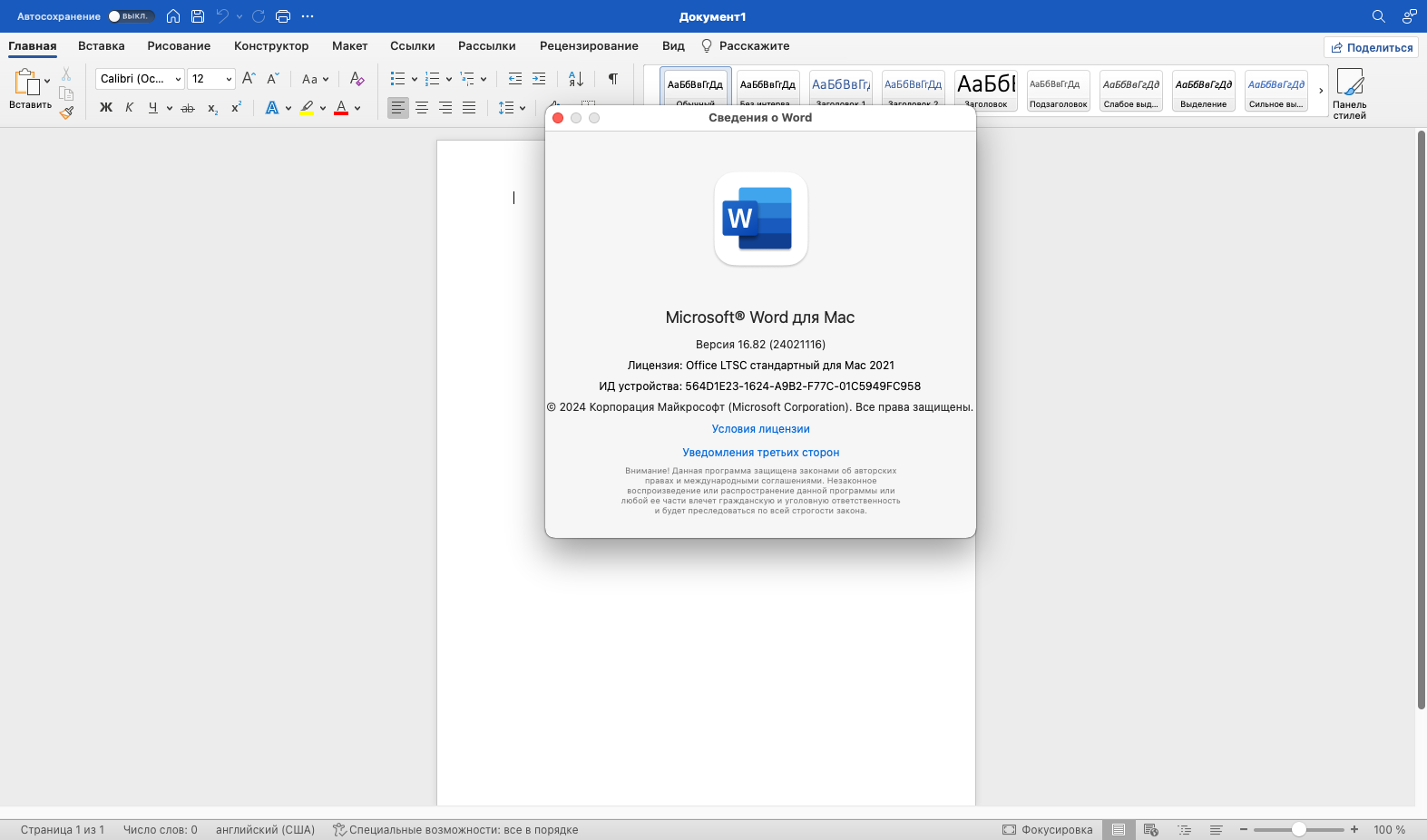1427x840 pixels.
Task: Open the Условия лицензии link
Action: pos(760,429)
